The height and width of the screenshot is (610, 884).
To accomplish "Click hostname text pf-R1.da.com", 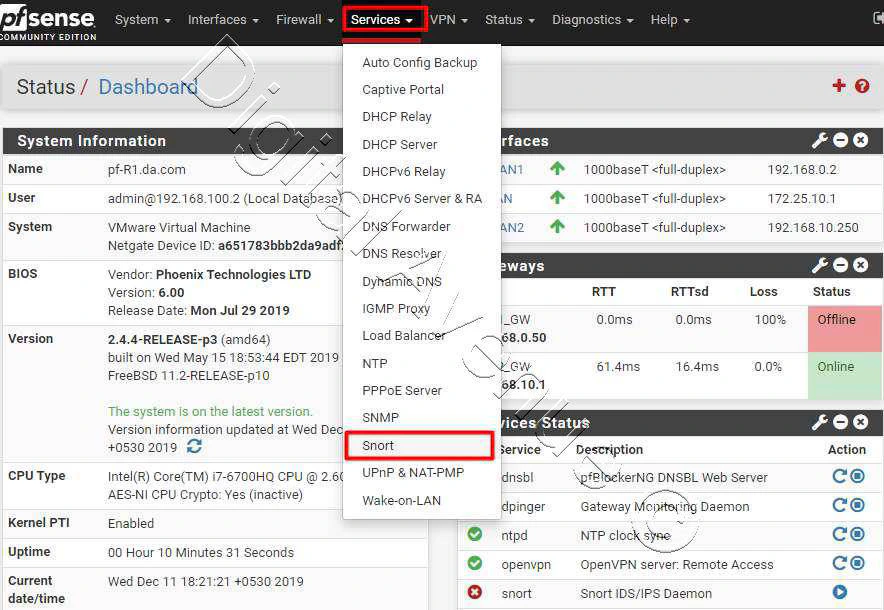I will 147,170.
